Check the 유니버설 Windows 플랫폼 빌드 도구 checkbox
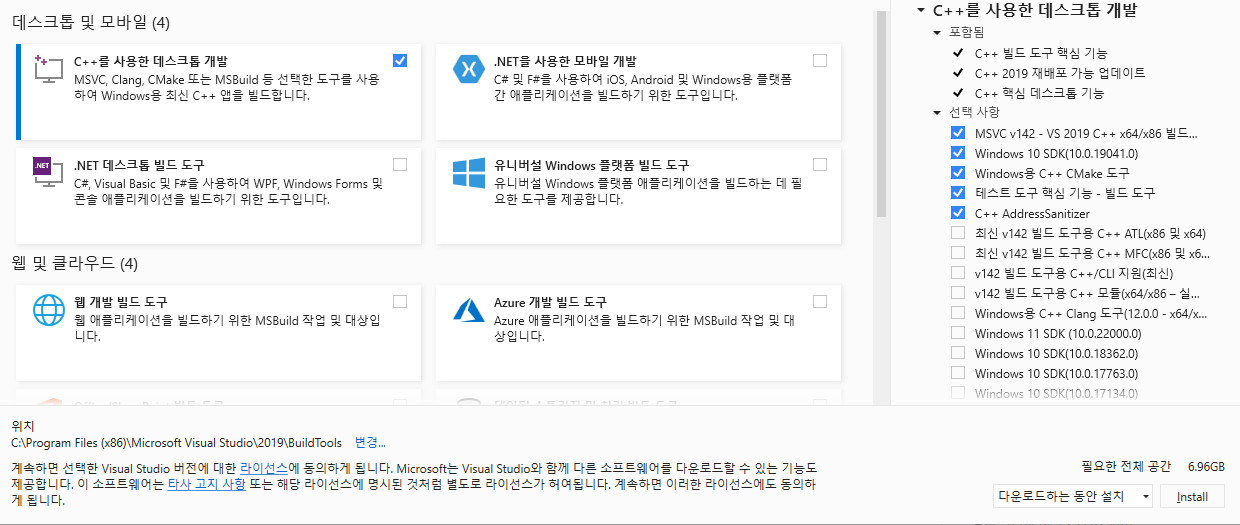The image size is (1240, 525). click(820, 164)
